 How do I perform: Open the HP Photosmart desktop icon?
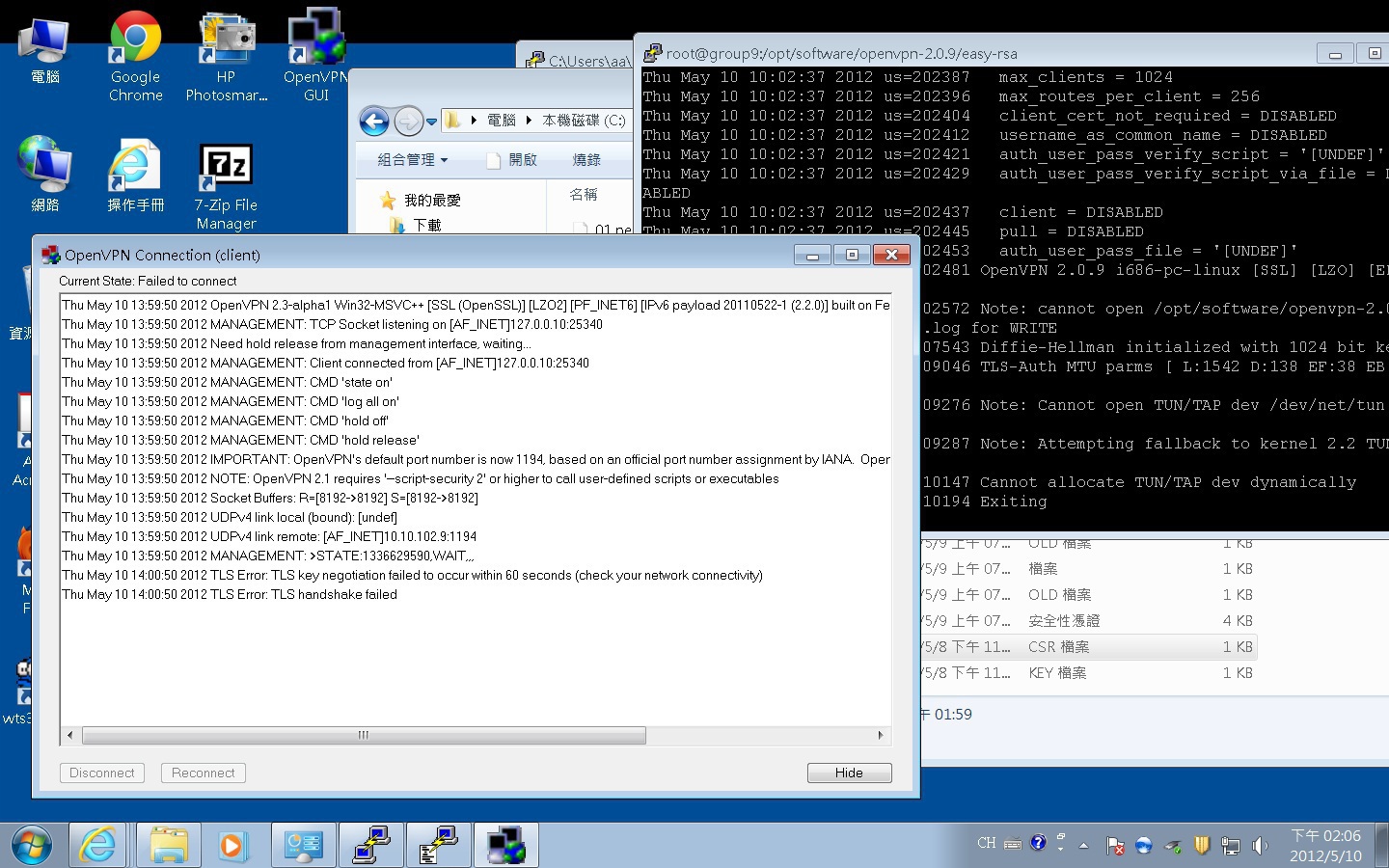226,57
